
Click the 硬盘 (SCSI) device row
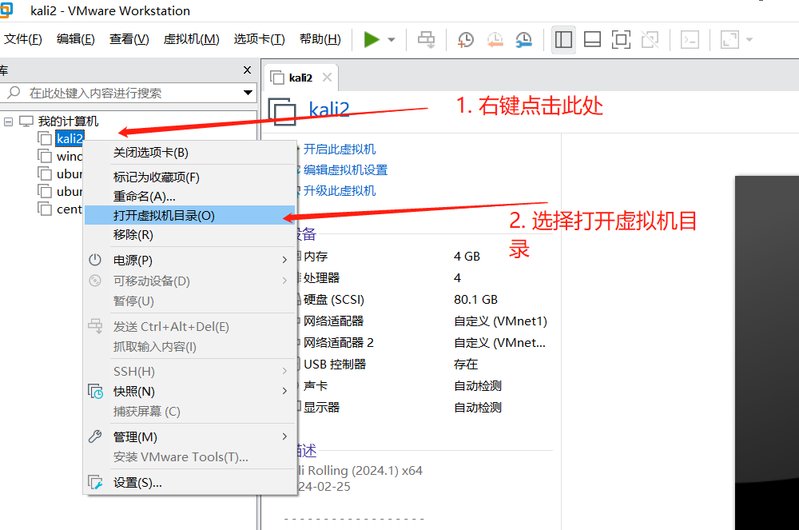point(423,300)
